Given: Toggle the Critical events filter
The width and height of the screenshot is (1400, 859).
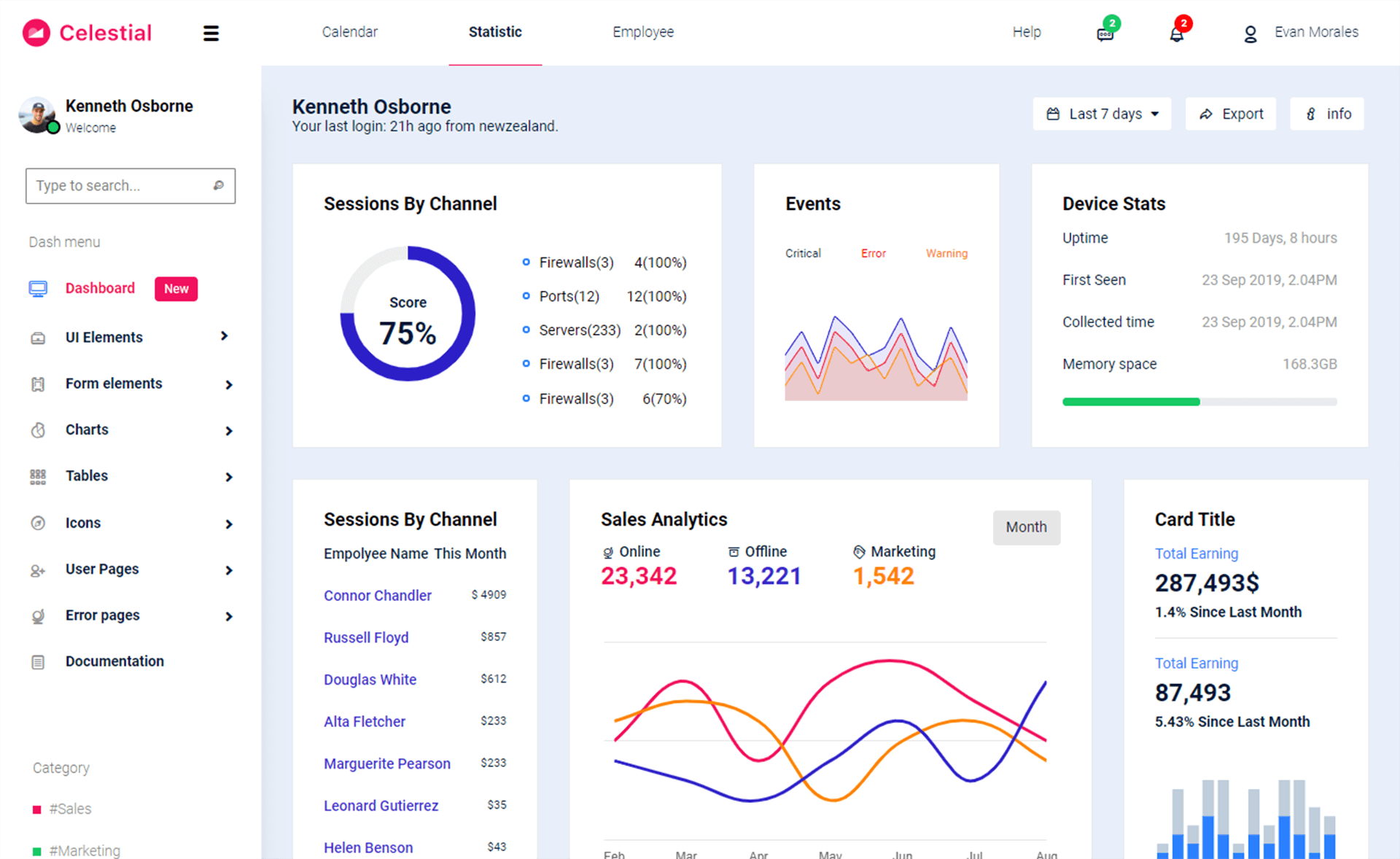Looking at the screenshot, I should (x=804, y=253).
